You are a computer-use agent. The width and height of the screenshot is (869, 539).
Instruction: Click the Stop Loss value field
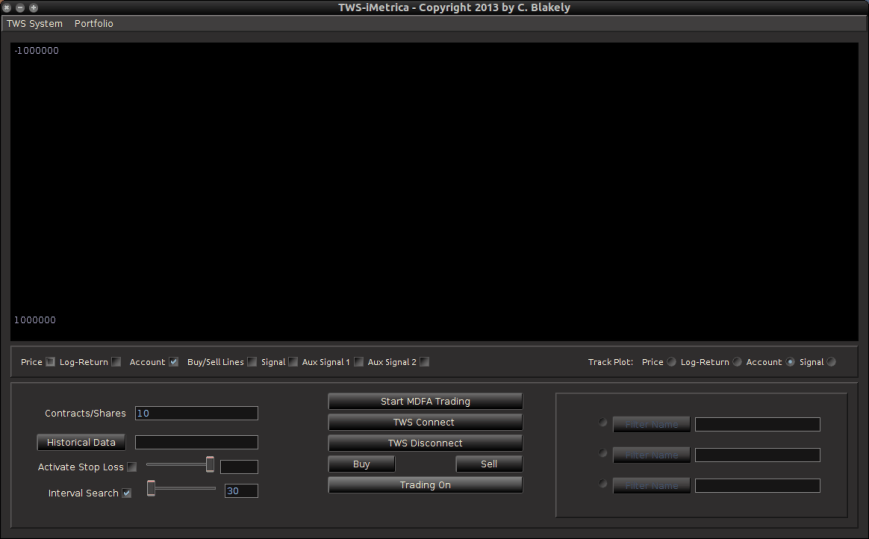tap(239, 467)
